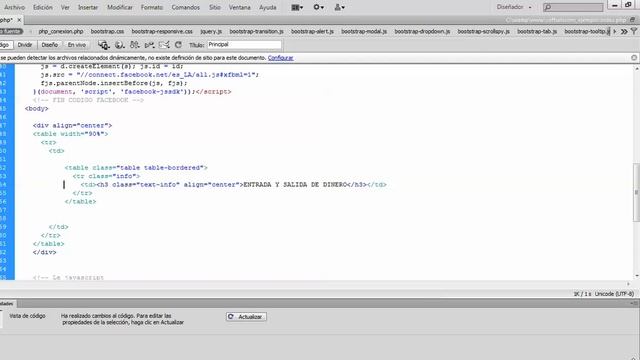Click the div align="center" code line
Viewport: 640px width, 360px height.
(x=72, y=125)
